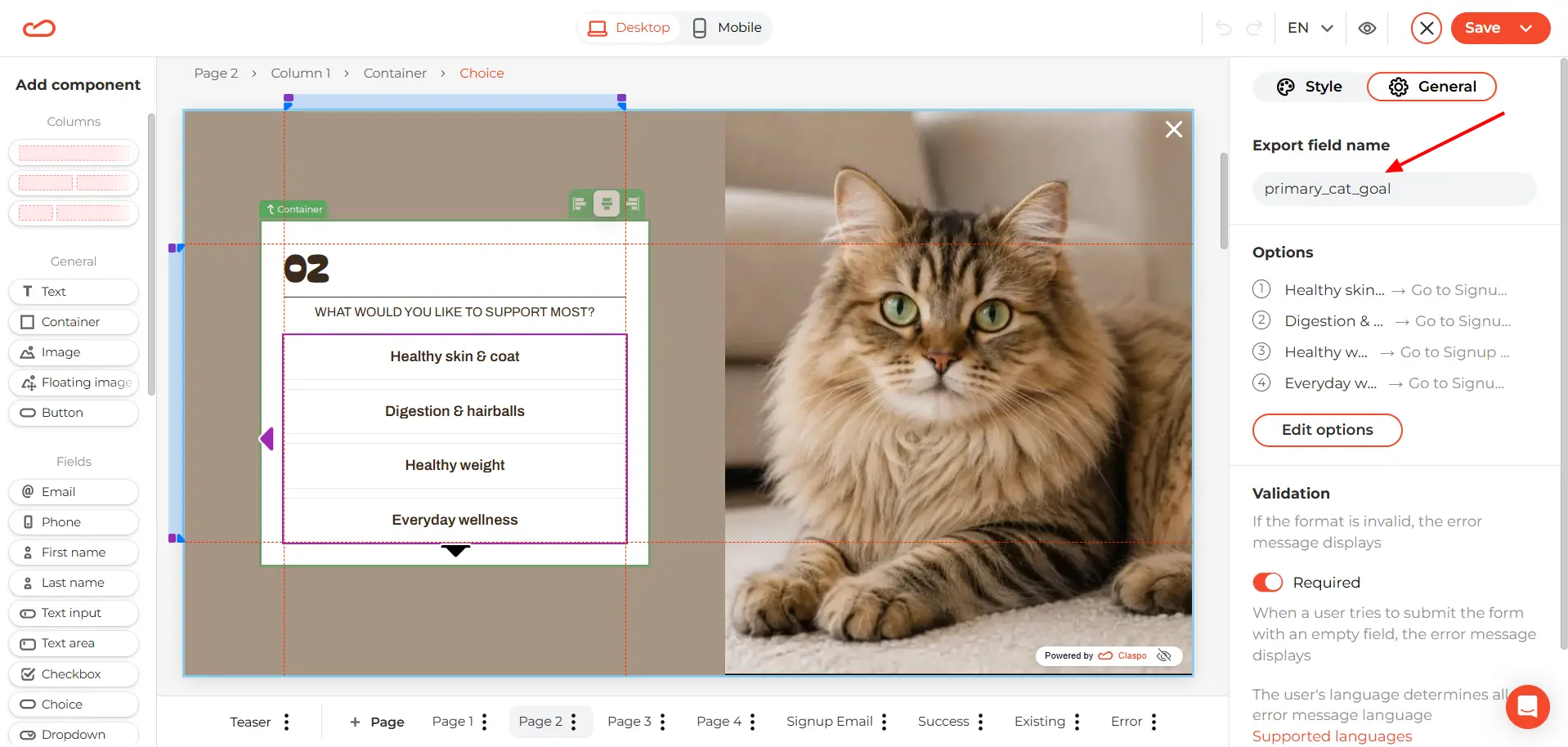
Task: Add a Phone field
Action: (x=74, y=522)
